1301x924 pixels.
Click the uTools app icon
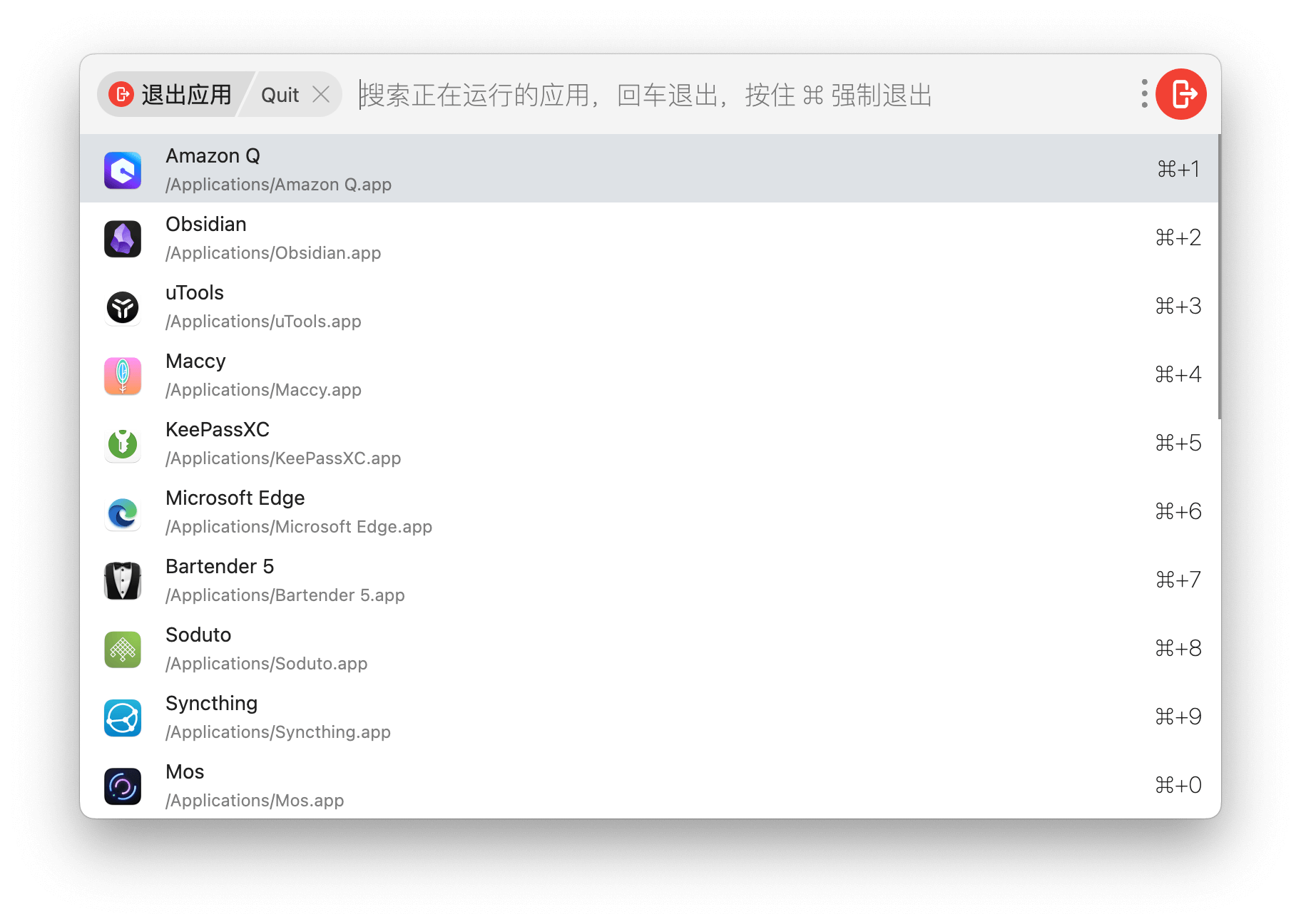[123, 307]
